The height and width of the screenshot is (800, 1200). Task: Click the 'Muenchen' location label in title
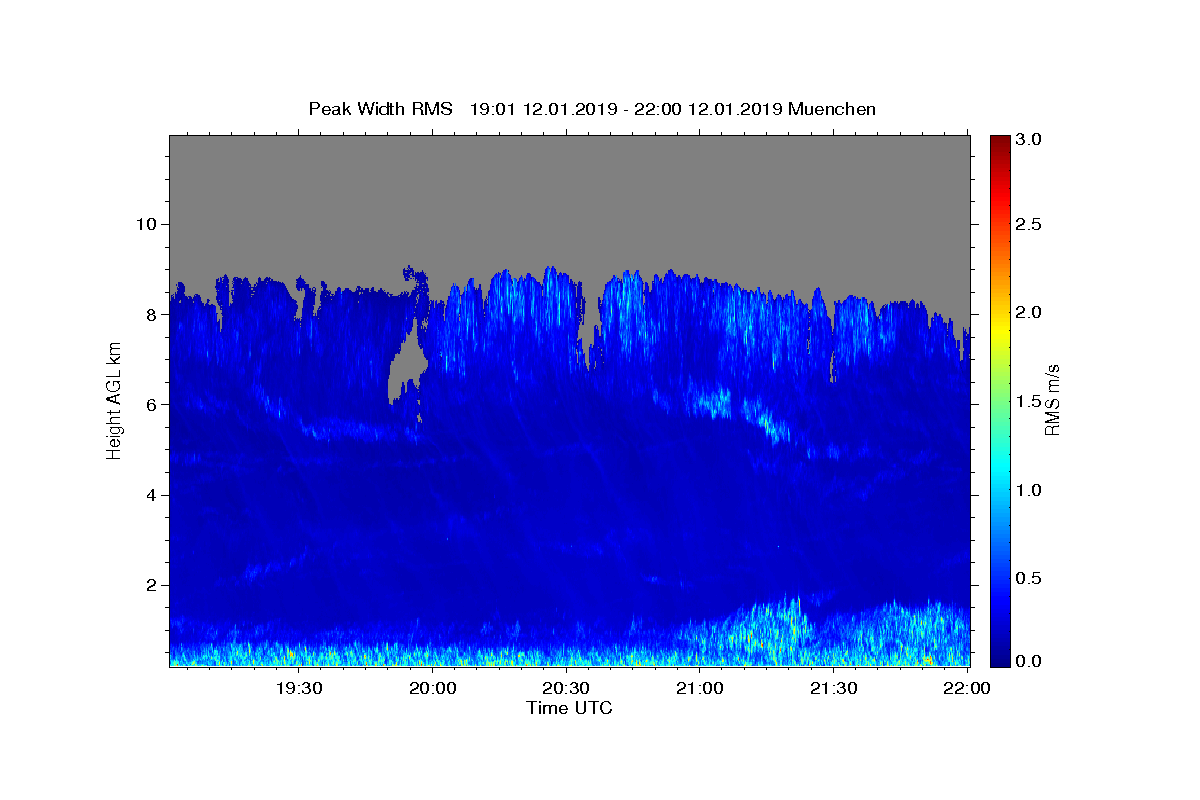(x=832, y=109)
